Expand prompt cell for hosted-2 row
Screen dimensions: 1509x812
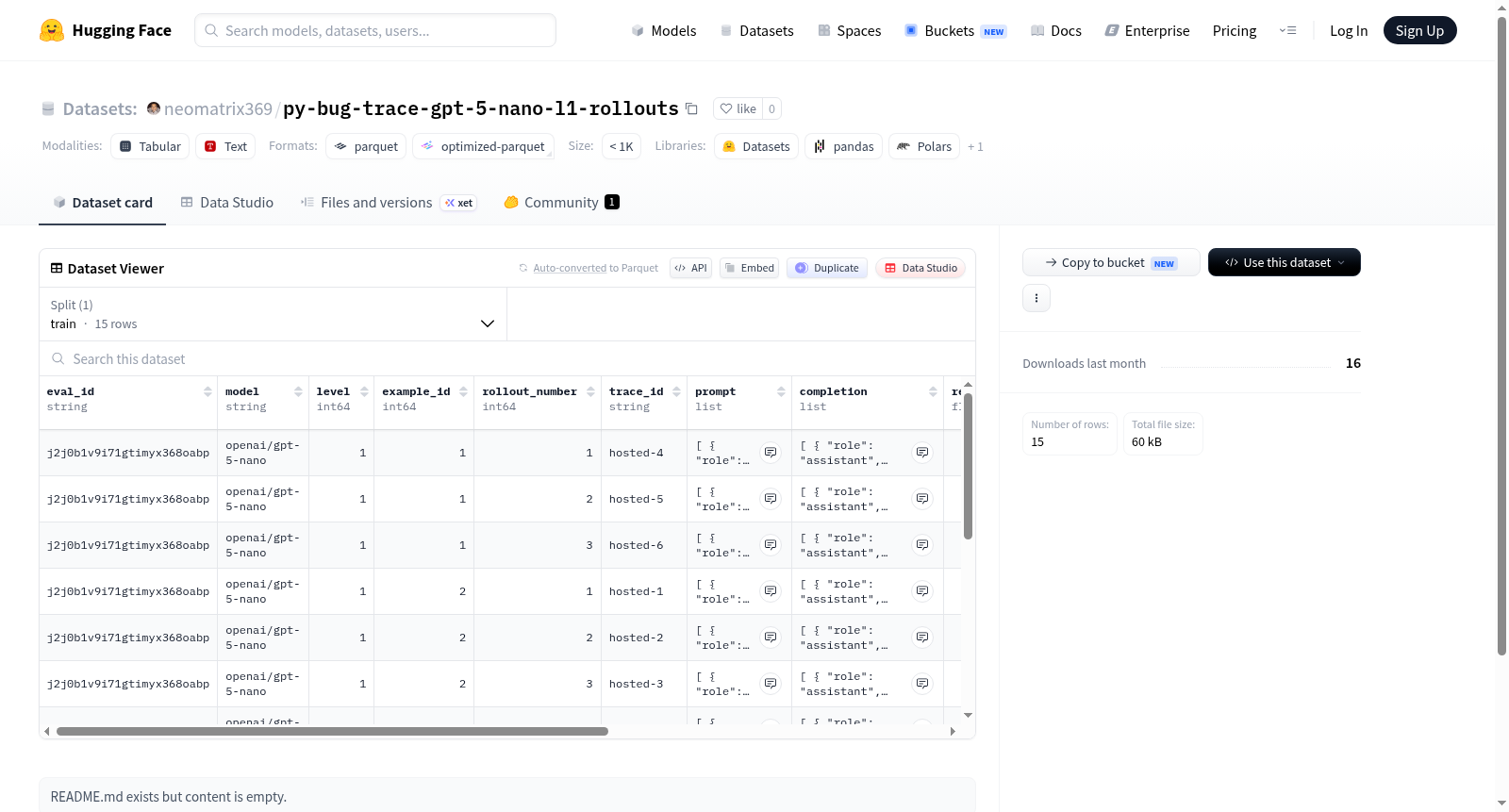pyautogui.click(x=771, y=638)
